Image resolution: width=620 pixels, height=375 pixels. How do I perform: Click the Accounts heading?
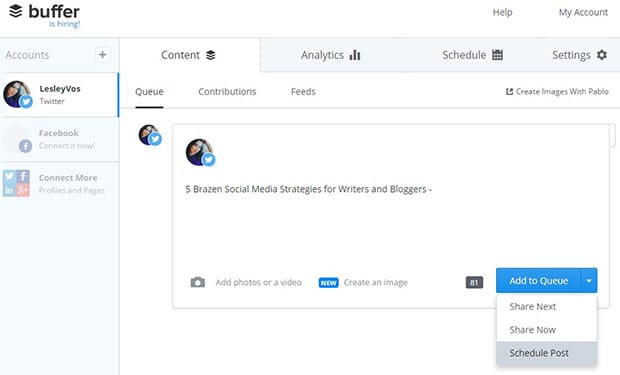pyautogui.click(x=27, y=55)
